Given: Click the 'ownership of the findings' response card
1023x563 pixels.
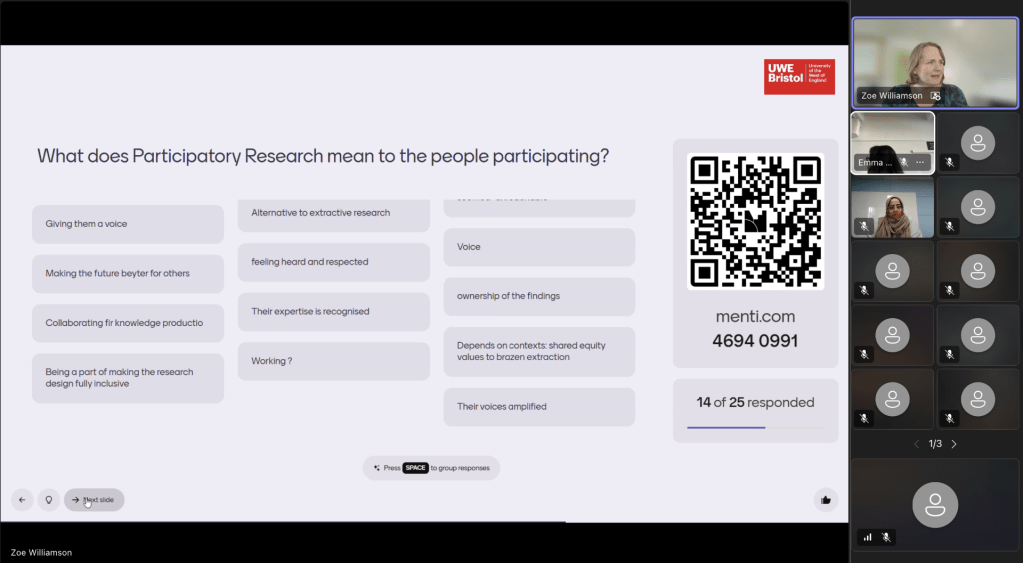Looking at the screenshot, I should click(x=539, y=297).
